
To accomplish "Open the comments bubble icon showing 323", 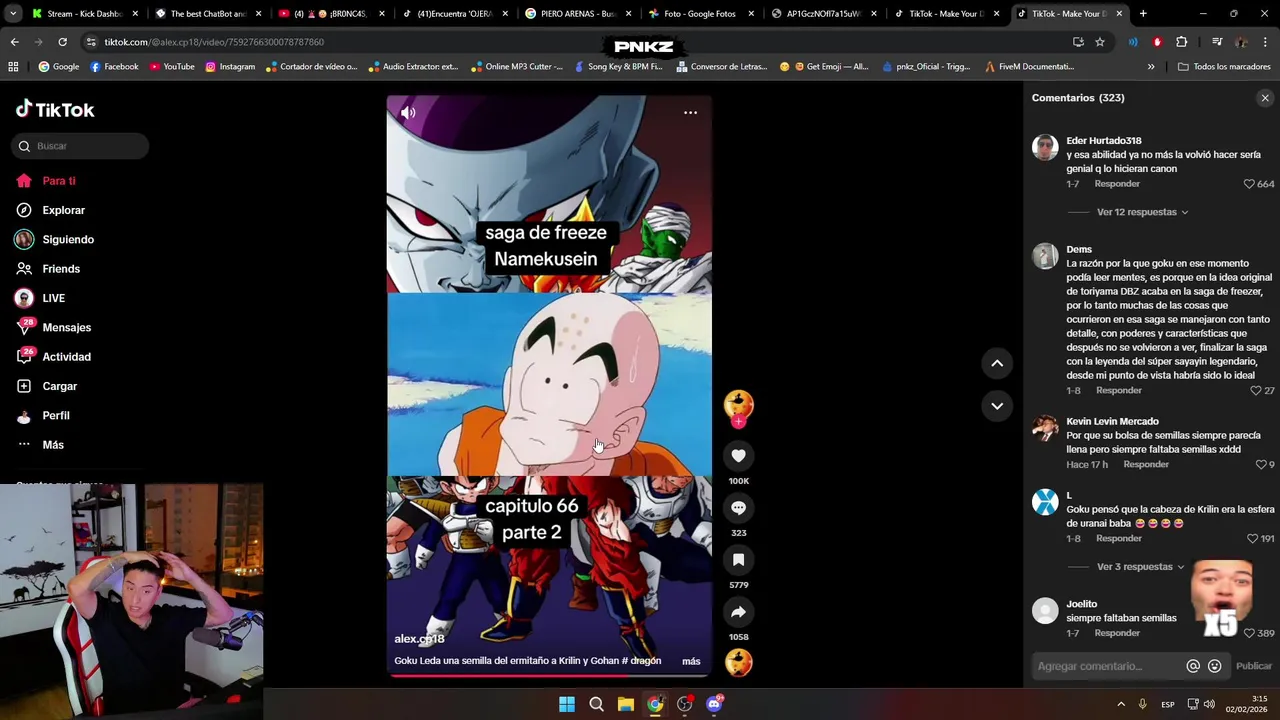I will (738, 508).
